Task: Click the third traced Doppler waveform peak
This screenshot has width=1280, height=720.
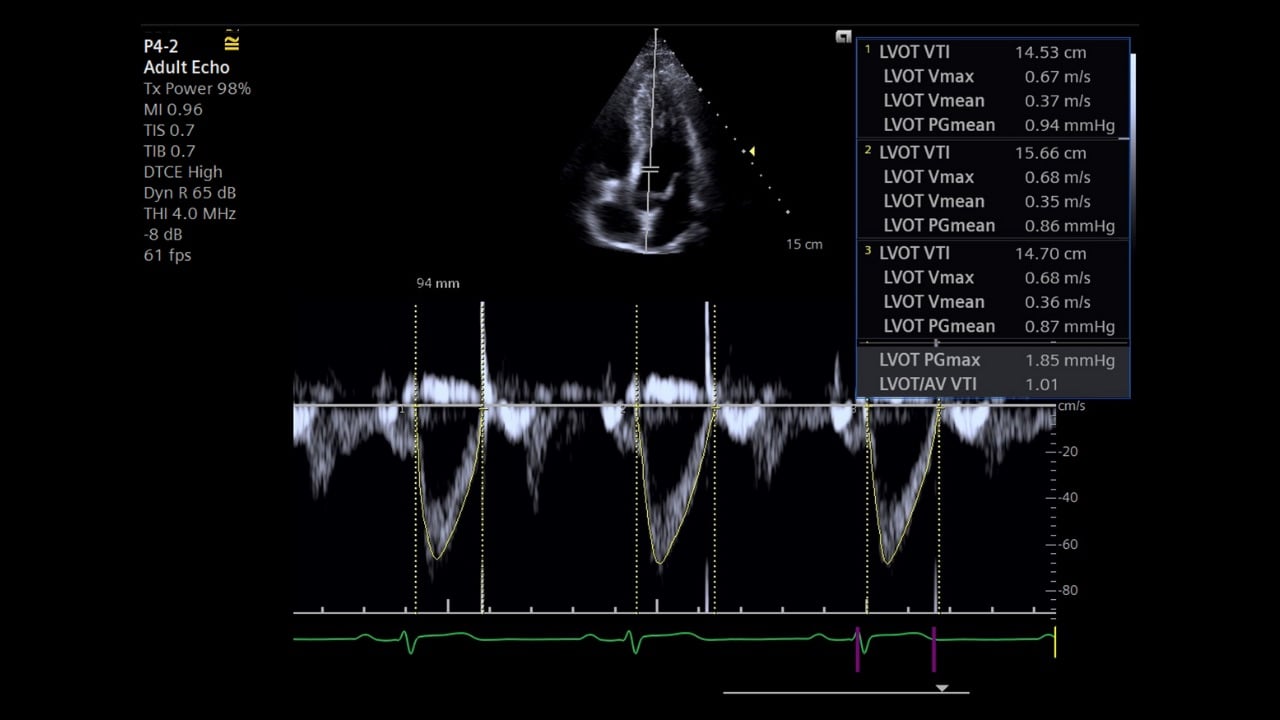Action: click(887, 562)
